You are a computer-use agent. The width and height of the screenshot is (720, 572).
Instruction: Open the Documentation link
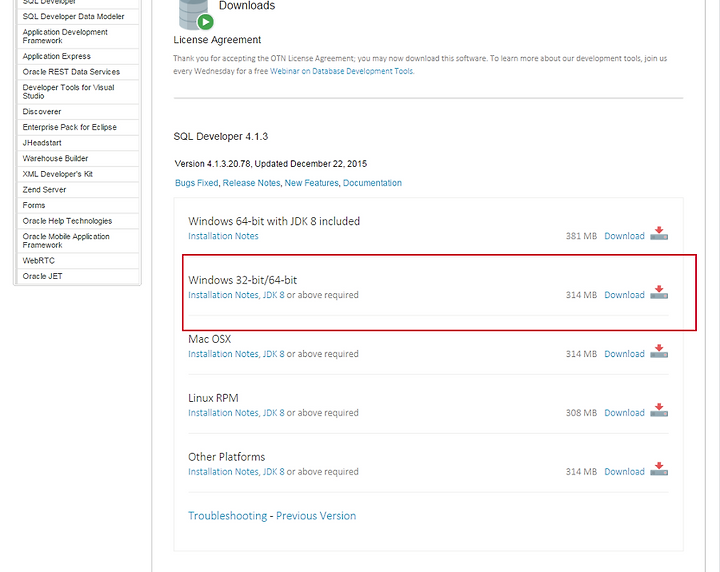tap(372, 183)
